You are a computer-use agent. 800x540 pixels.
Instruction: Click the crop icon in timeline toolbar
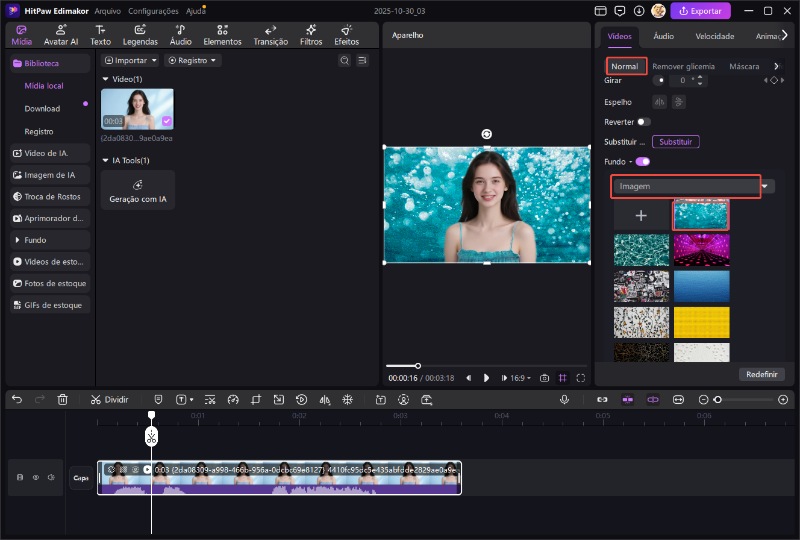256,400
